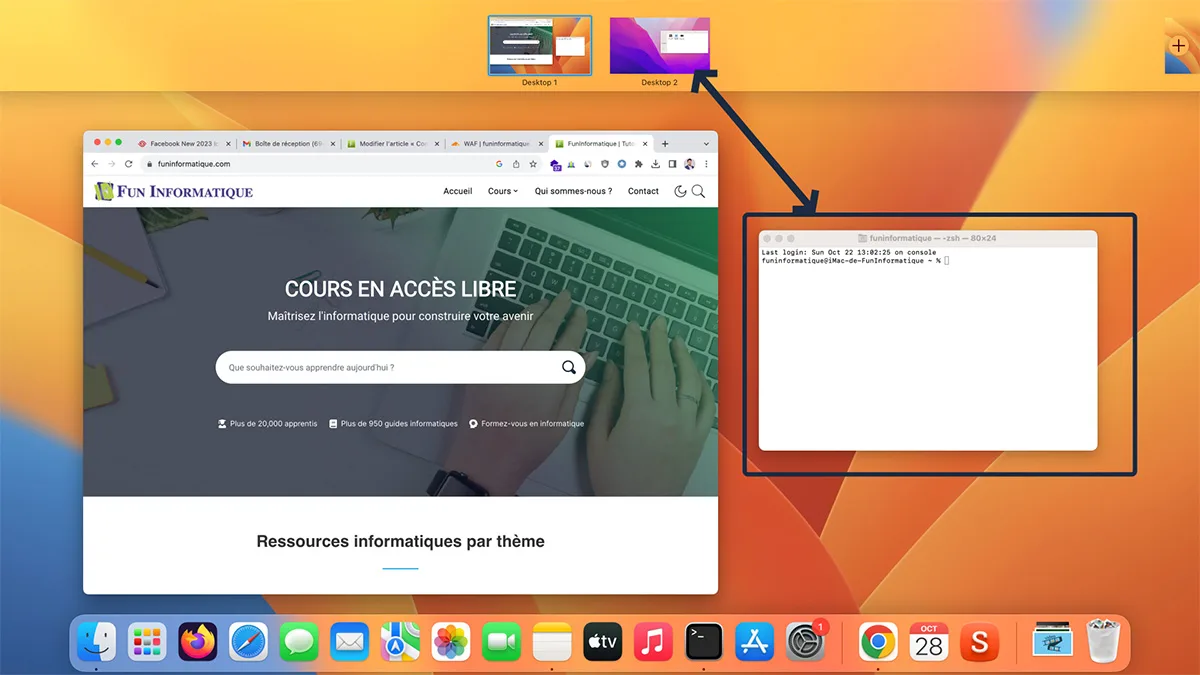Image resolution: width=1200 pixels, height=675 pixels.
Task: Select the Desktop 1 thumbnail
Action: [x=540, y=46]
